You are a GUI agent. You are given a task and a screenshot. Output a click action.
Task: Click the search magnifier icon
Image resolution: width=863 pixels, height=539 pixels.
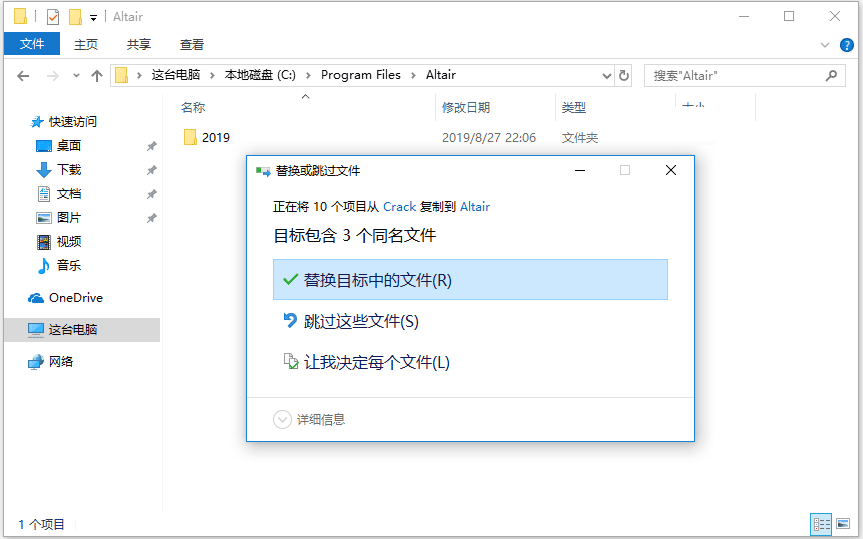point(831,75)
